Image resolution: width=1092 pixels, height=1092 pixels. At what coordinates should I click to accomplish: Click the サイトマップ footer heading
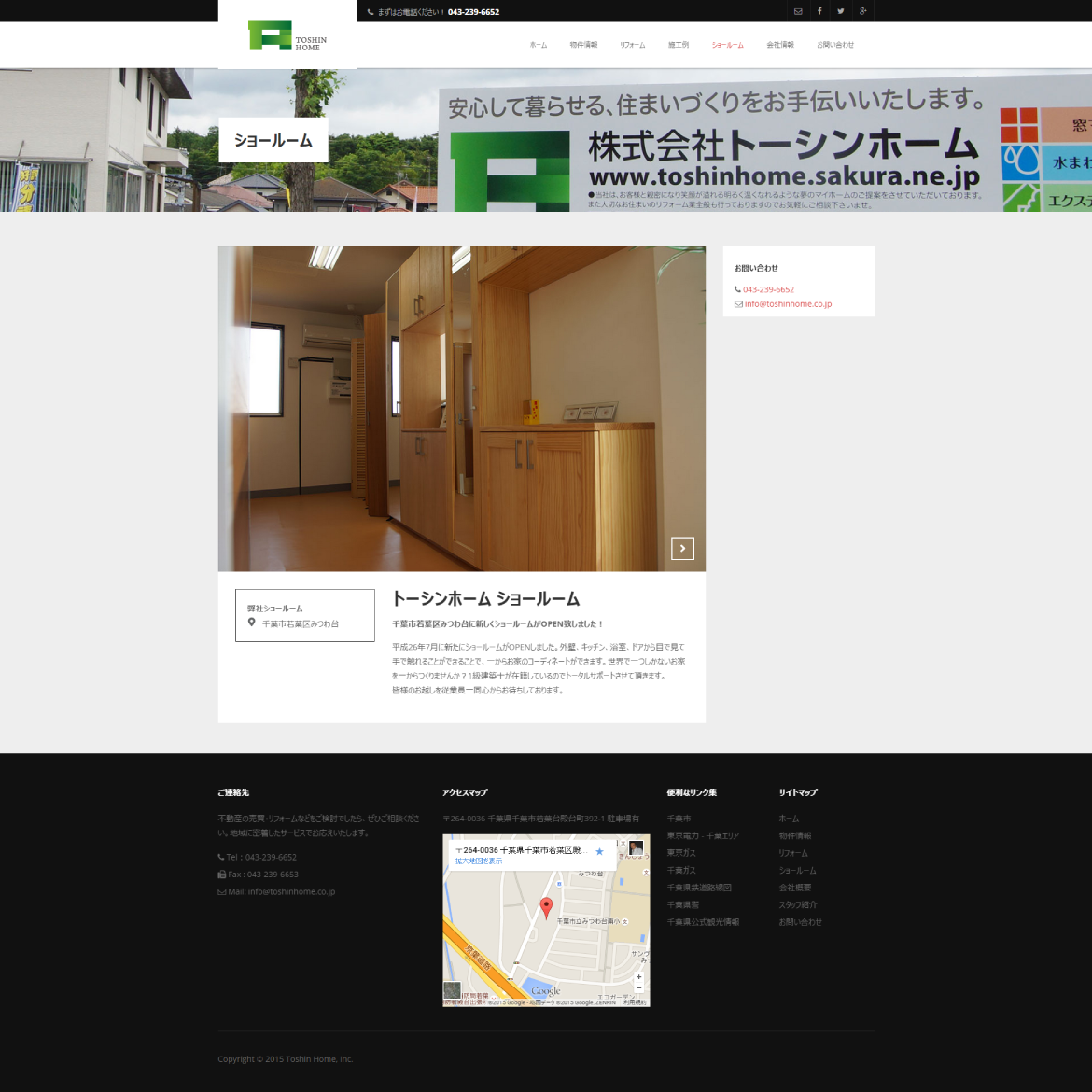798,792
